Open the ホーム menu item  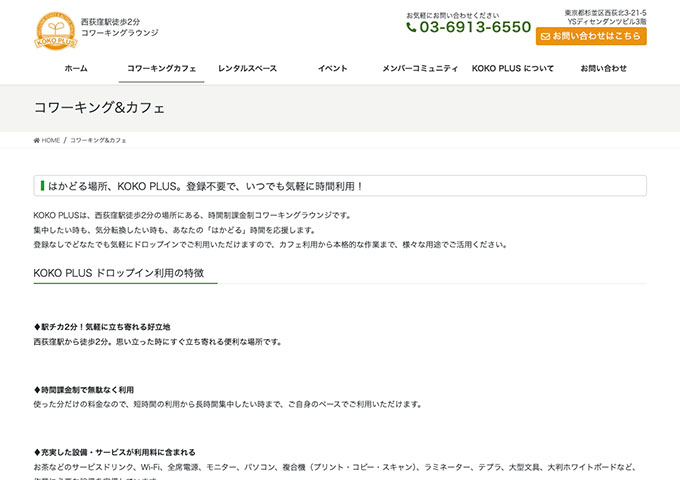76,68
